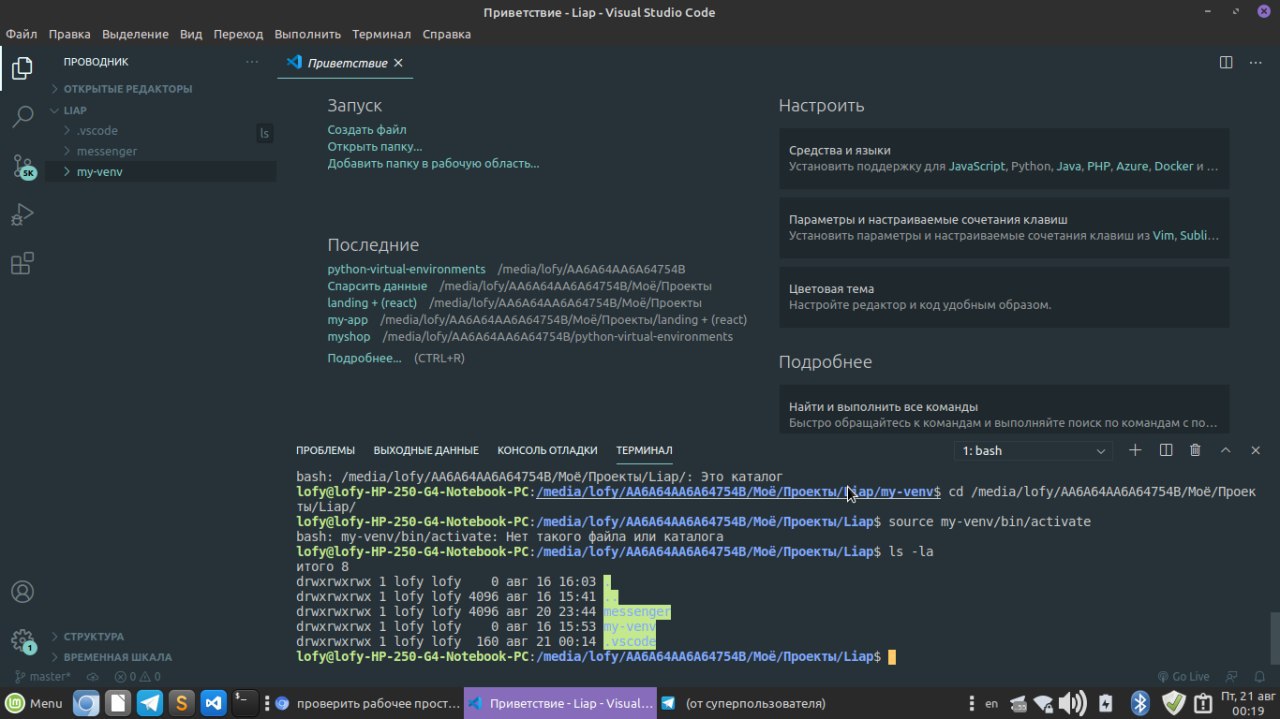This screenshot has height=719, width=1280.
Task: Open recent landing + (react) project
Action: (372, 303)
